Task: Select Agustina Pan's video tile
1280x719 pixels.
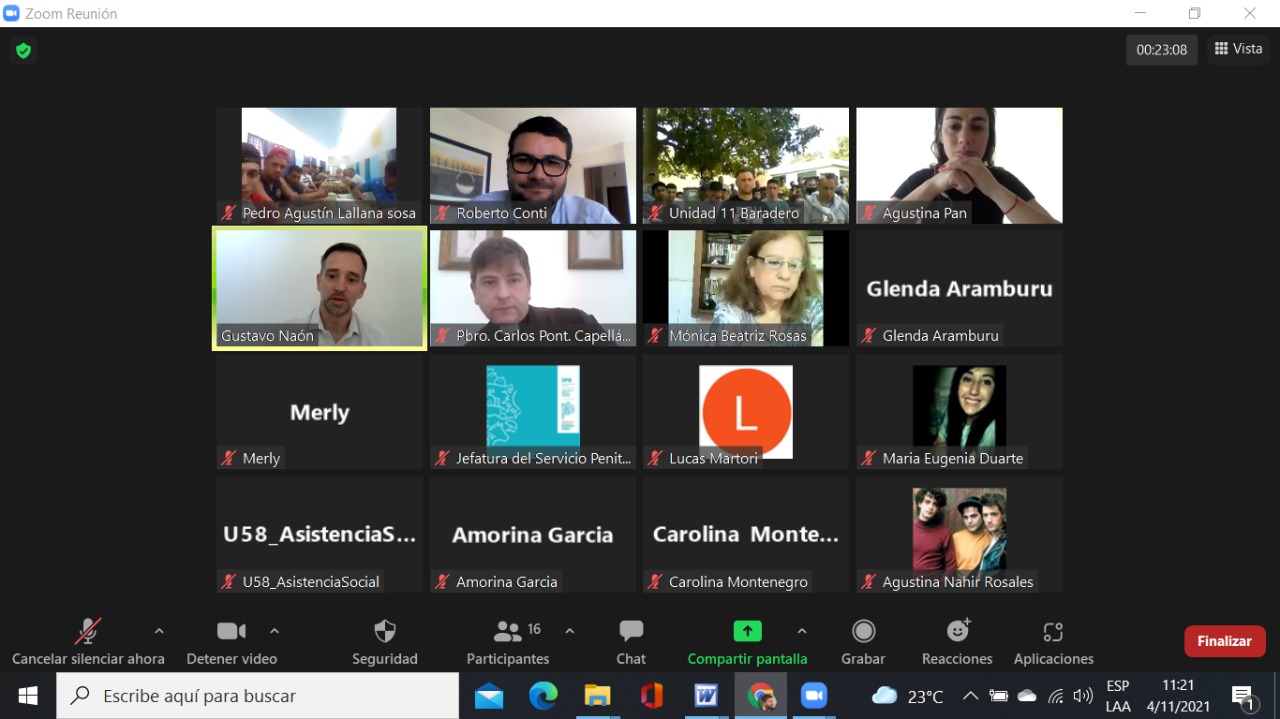Action: 960,165
